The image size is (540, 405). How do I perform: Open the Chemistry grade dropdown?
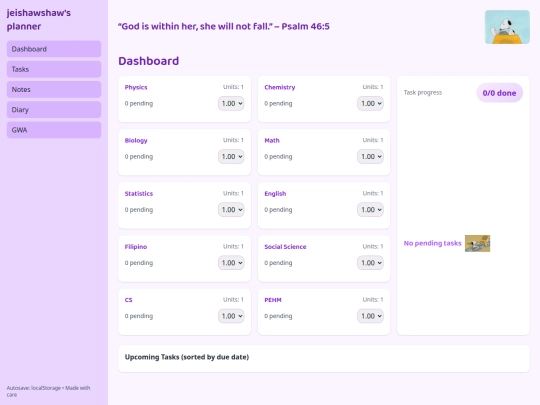click(x=370, y=103)
